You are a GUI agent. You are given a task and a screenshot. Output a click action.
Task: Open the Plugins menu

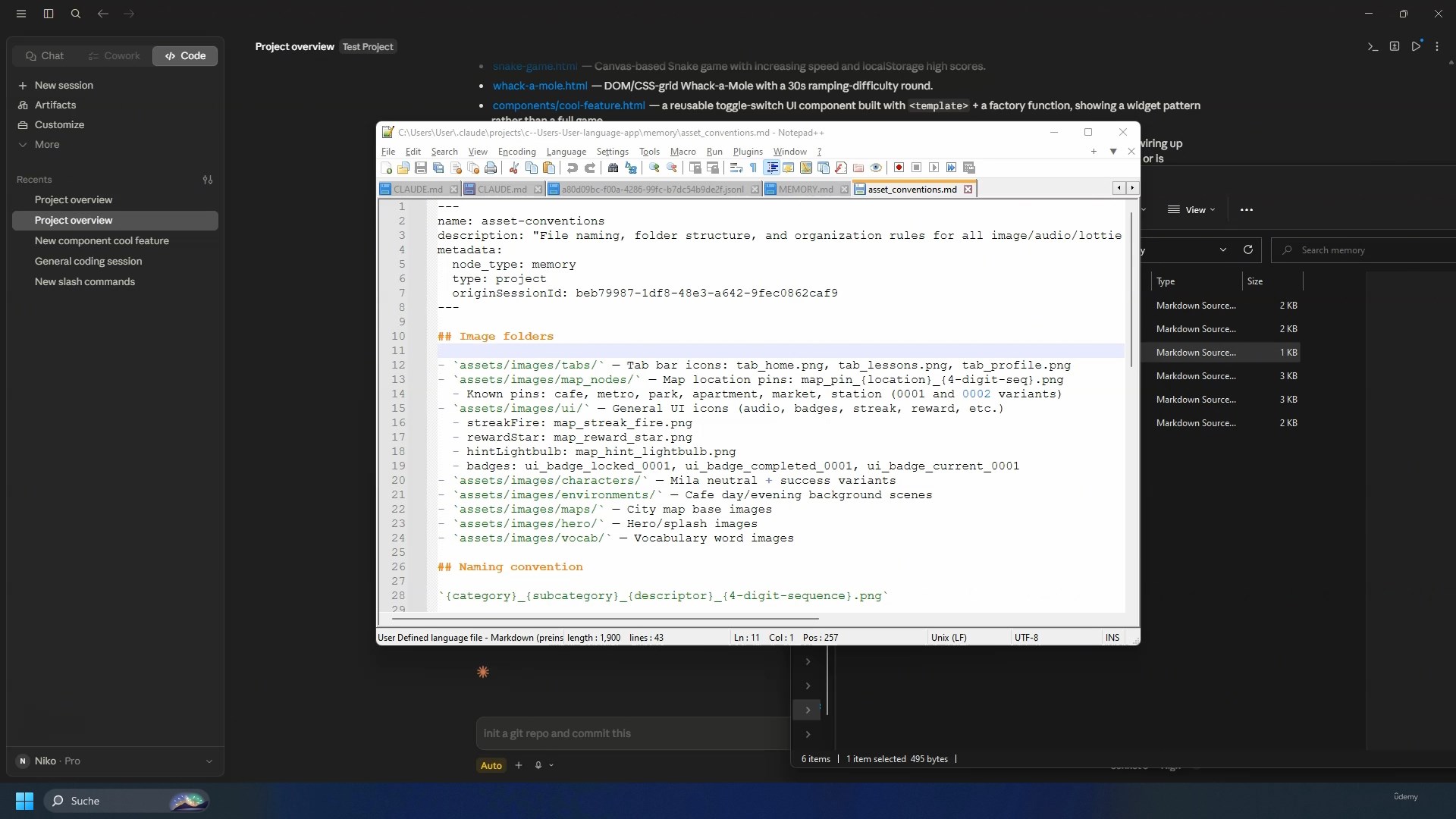[748, 151]
